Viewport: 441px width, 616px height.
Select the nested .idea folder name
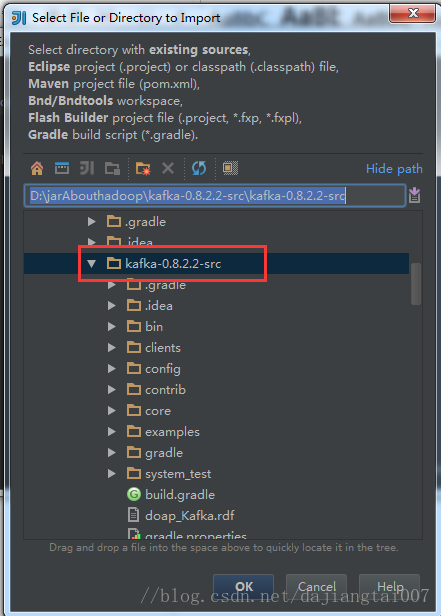click(x=159, y=306)
